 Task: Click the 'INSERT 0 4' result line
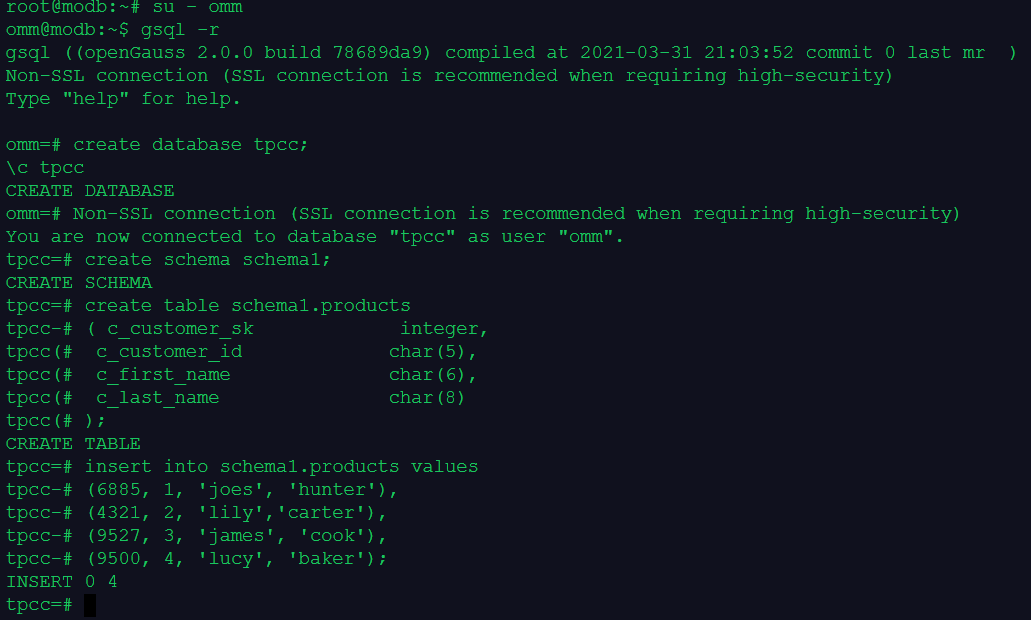(62, 582)
